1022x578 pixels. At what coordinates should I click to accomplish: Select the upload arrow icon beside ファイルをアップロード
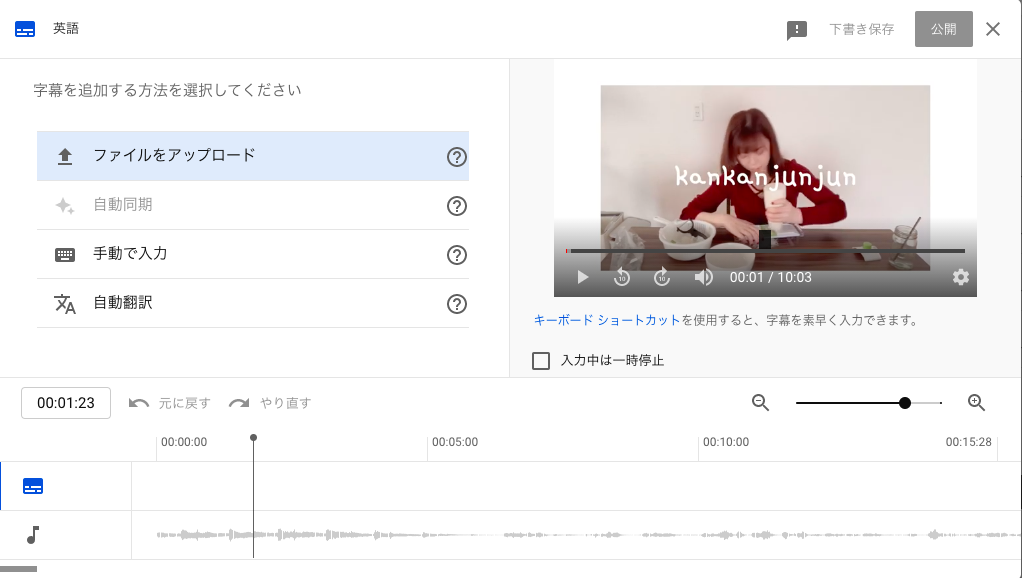(x=63, y=157)
